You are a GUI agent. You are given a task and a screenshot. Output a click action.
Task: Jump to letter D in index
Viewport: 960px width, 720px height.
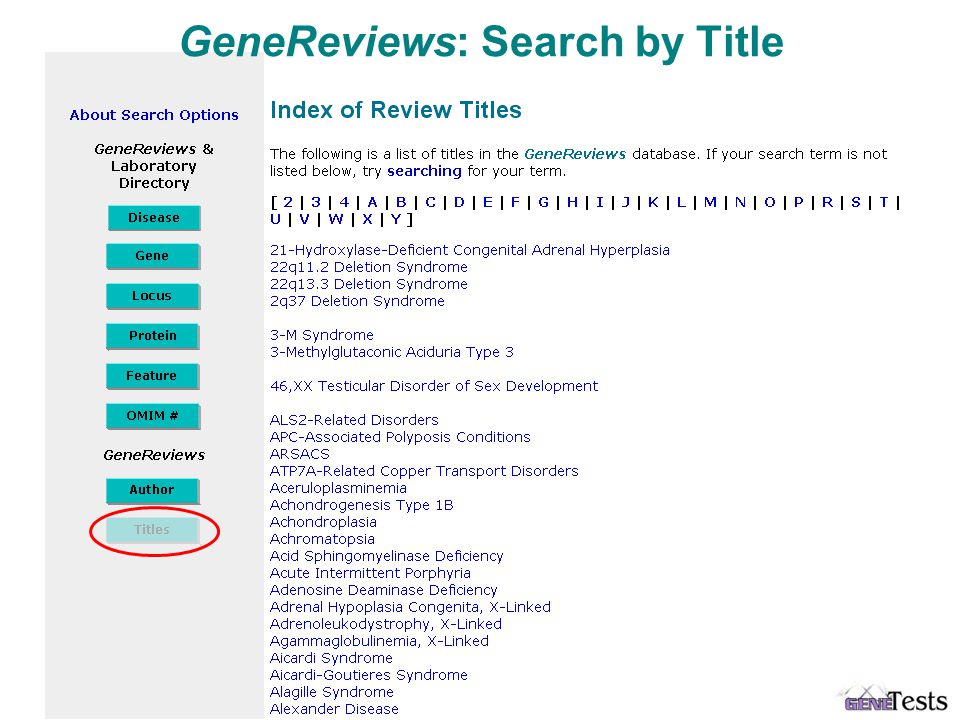(459, 202)
